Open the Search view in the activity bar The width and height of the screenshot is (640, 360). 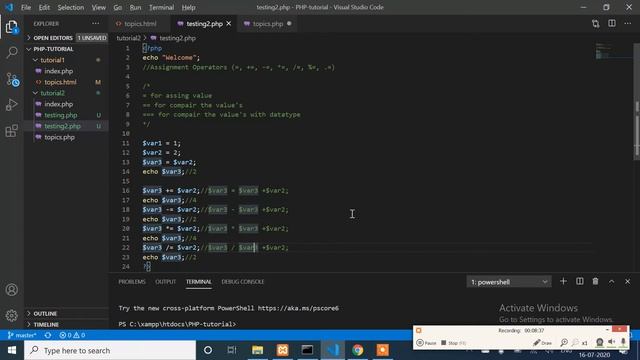tap(12, 53)
